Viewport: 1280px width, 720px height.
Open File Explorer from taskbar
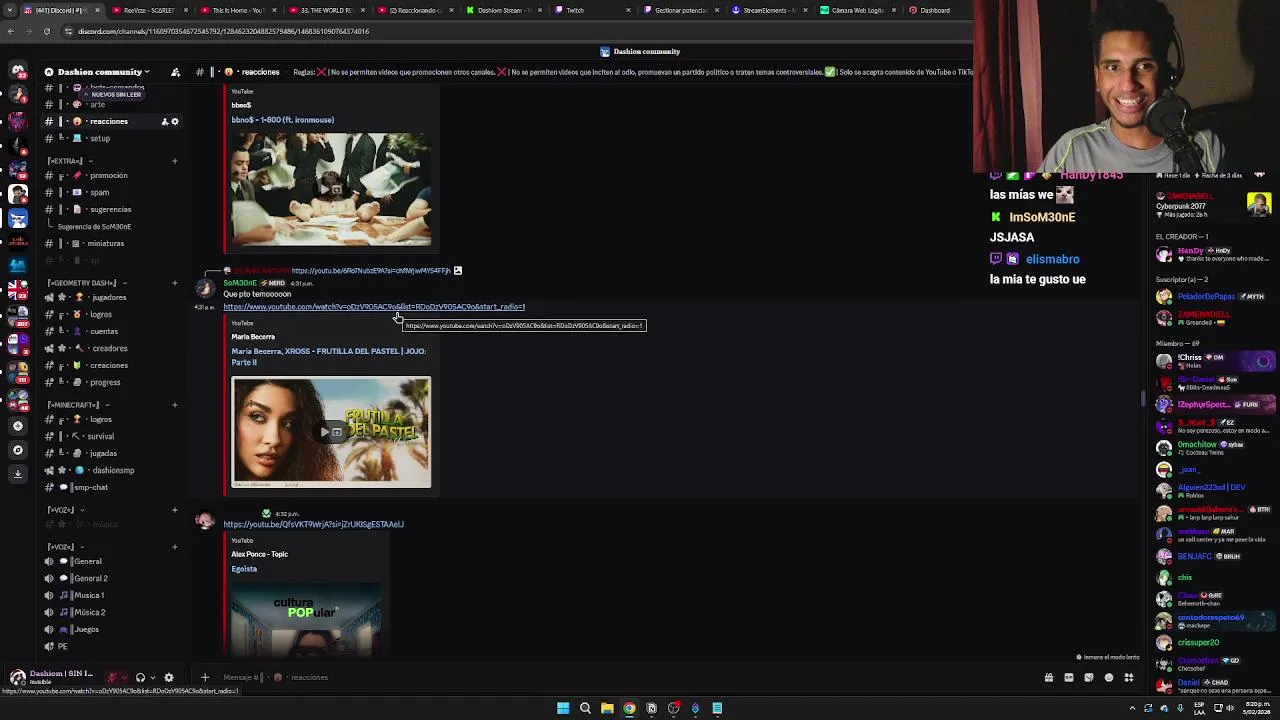[x=607, y=708]
